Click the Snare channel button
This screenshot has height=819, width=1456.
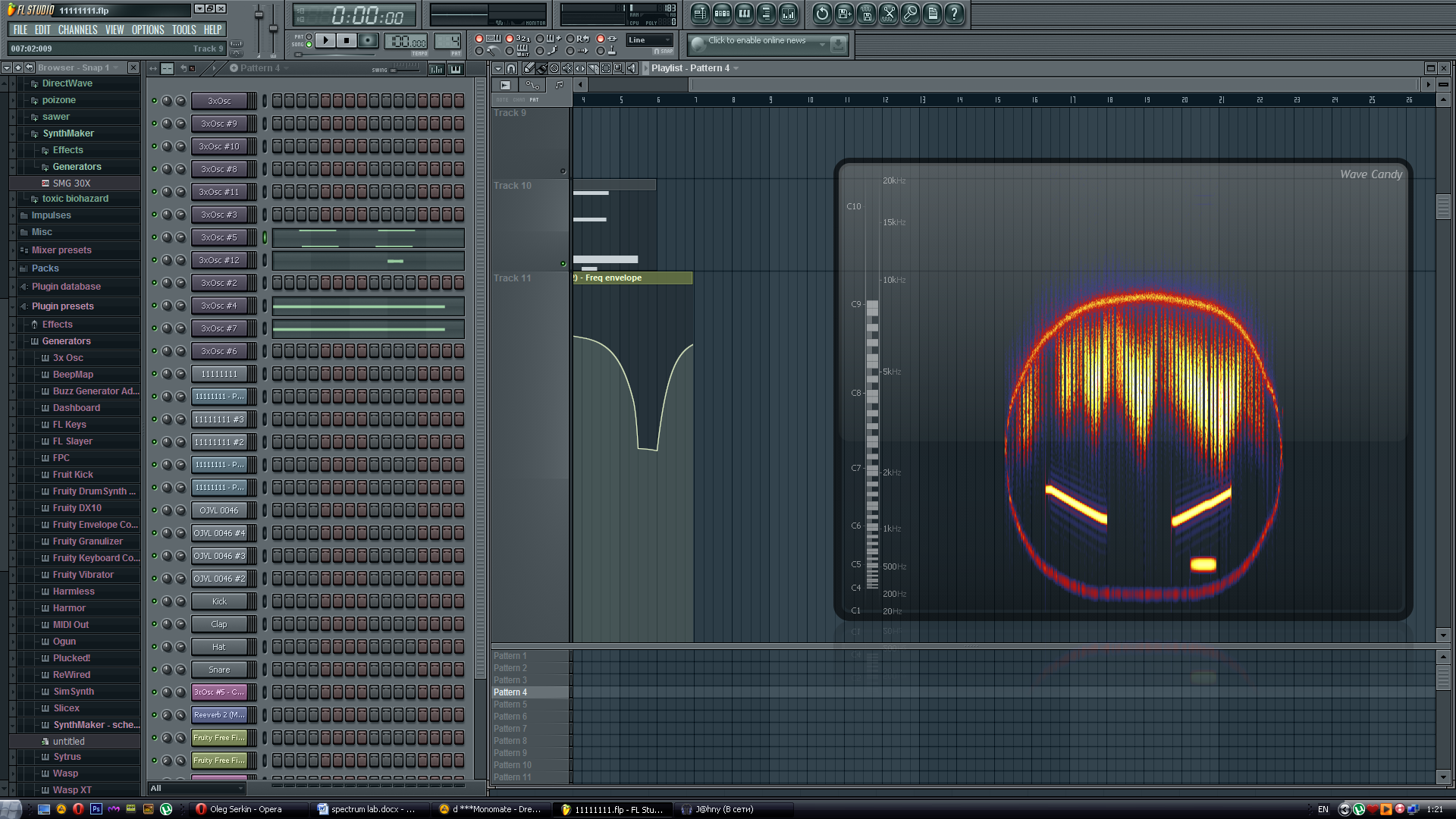[x=220, y=670]
